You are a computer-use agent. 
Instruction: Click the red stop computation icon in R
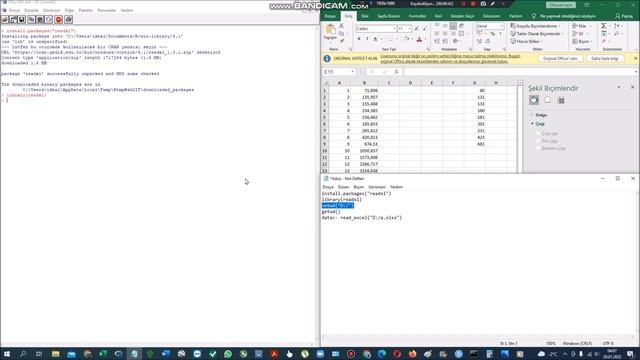(58, 20)
